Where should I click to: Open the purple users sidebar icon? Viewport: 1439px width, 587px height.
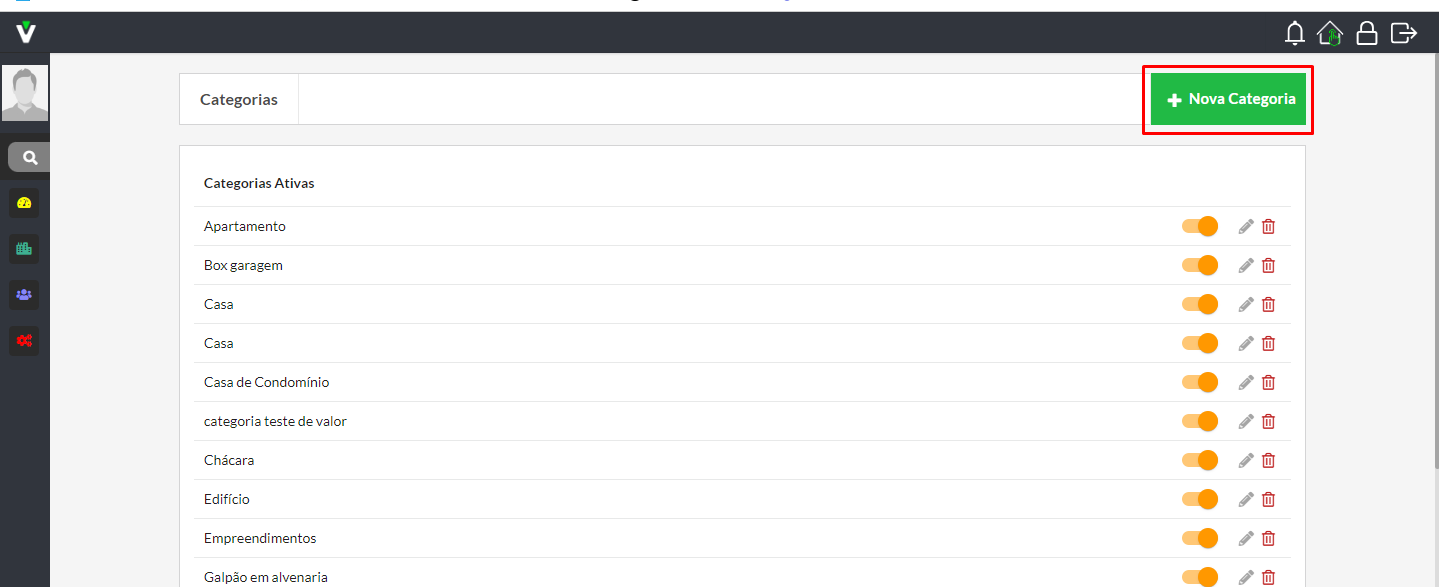24,295
